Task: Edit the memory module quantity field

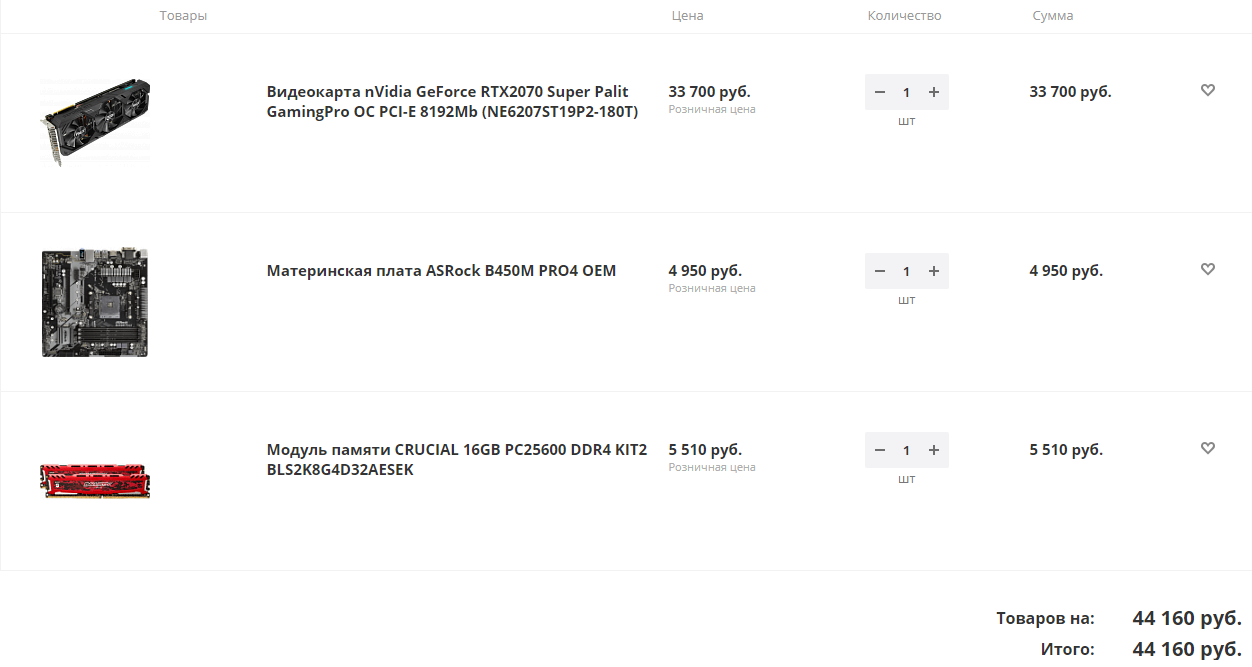Action: [907, 450]
